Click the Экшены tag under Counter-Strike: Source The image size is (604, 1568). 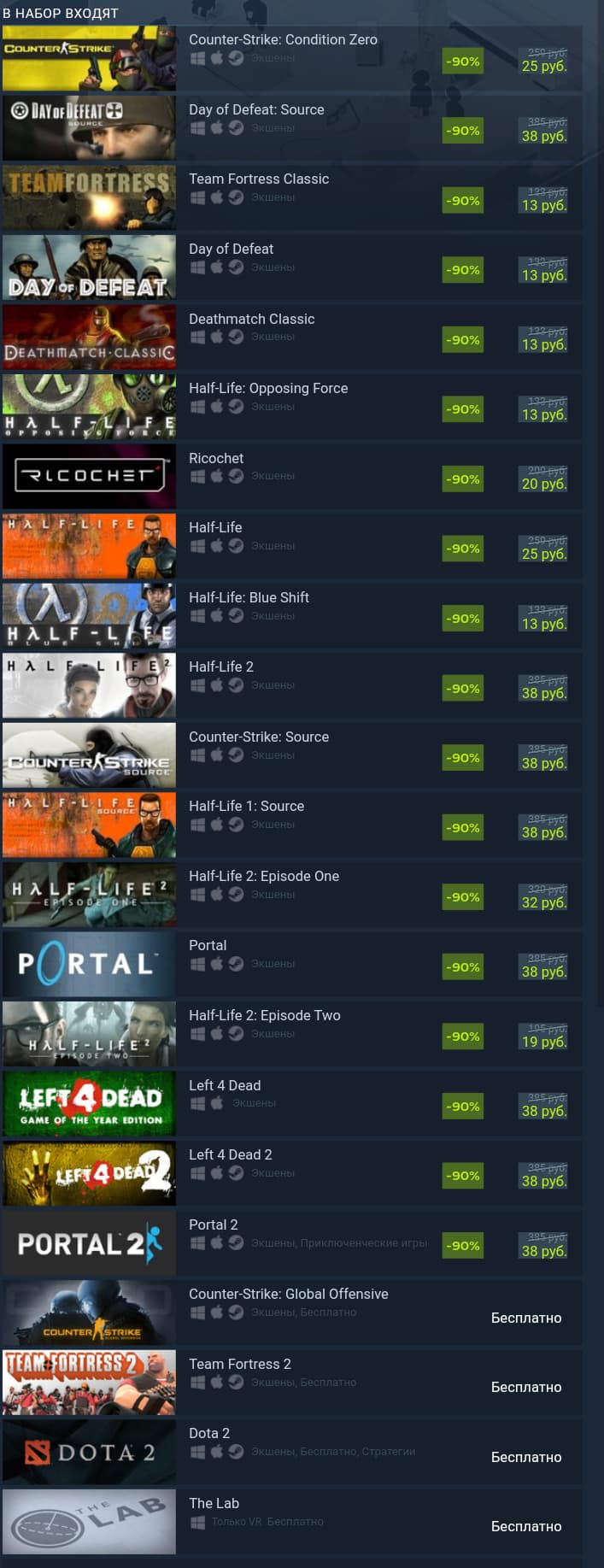[273, 755]
